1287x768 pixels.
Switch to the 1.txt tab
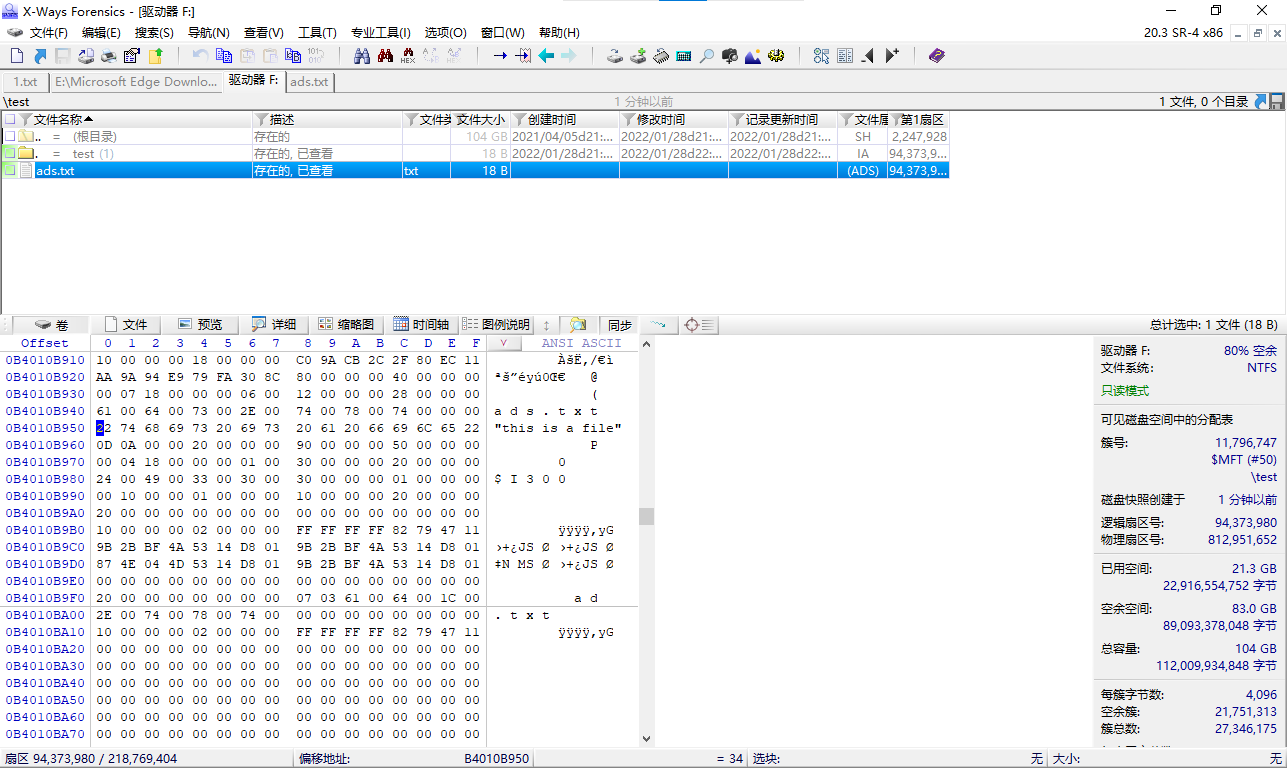(x=25, y=82)
